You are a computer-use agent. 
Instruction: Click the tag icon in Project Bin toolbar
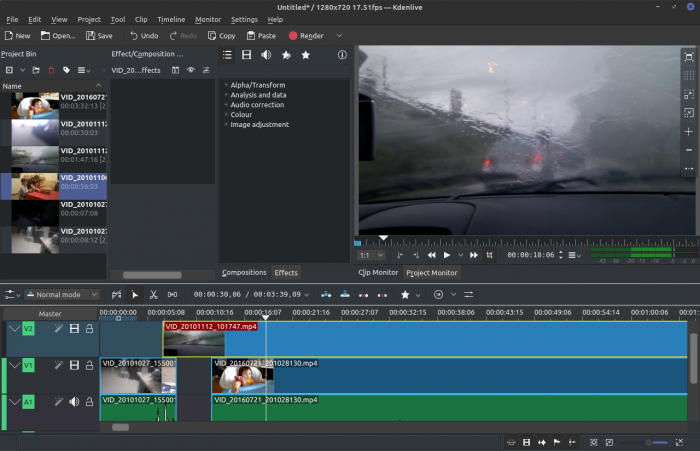coord(66,70)
